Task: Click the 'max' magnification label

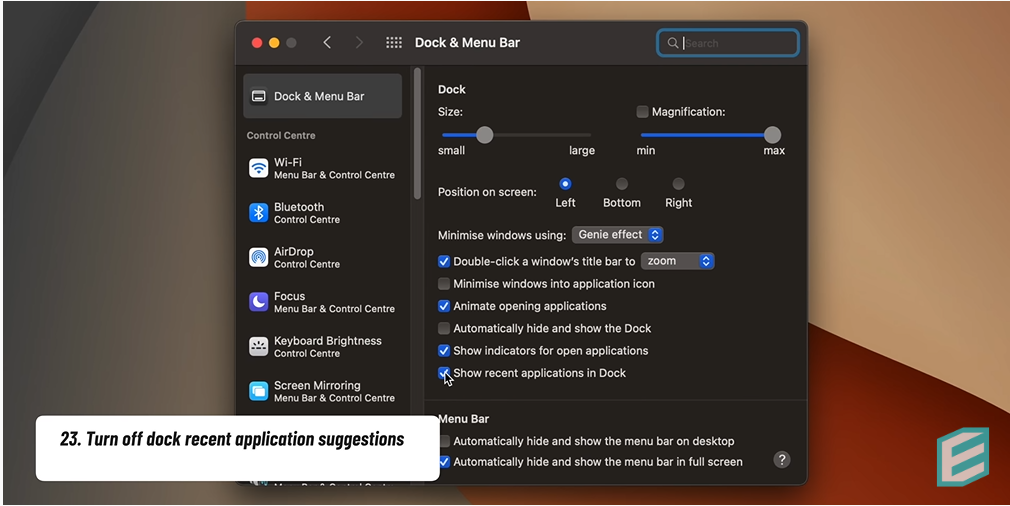Action: [x=774, y=150]
